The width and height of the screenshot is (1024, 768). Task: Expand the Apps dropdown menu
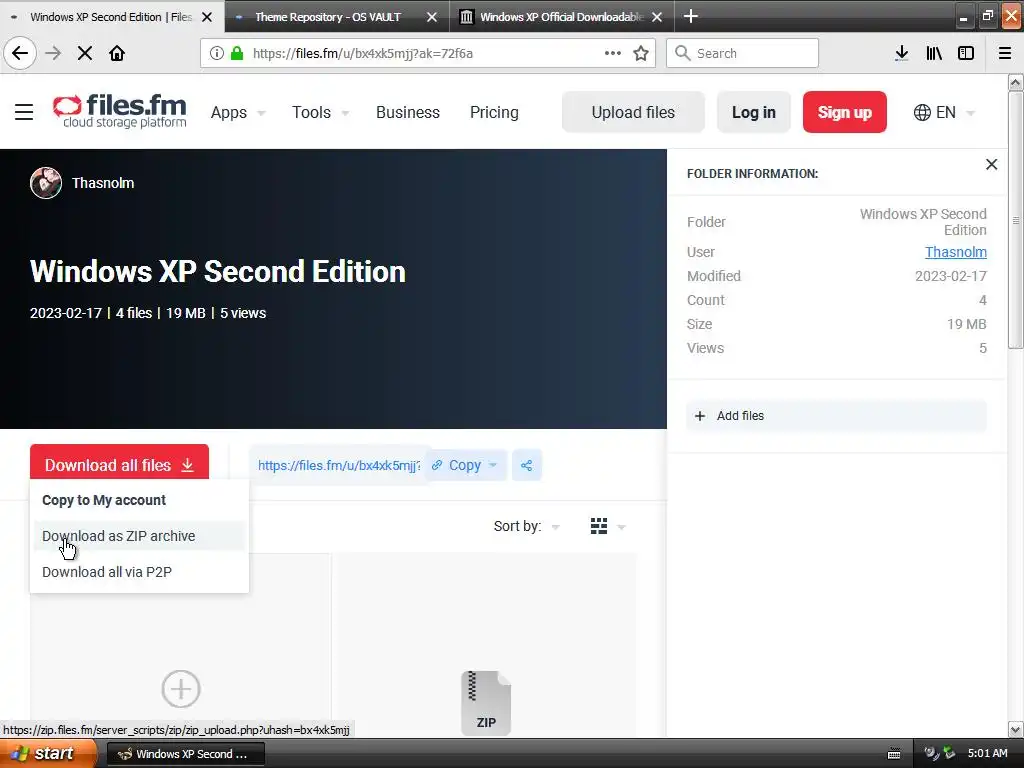coord(238,112)
